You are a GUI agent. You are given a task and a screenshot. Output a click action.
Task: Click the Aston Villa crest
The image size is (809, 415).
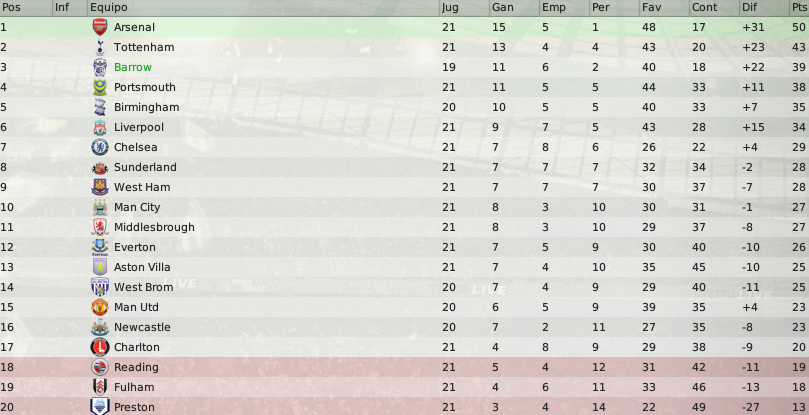pyautogui.click(x=100, y=267)
